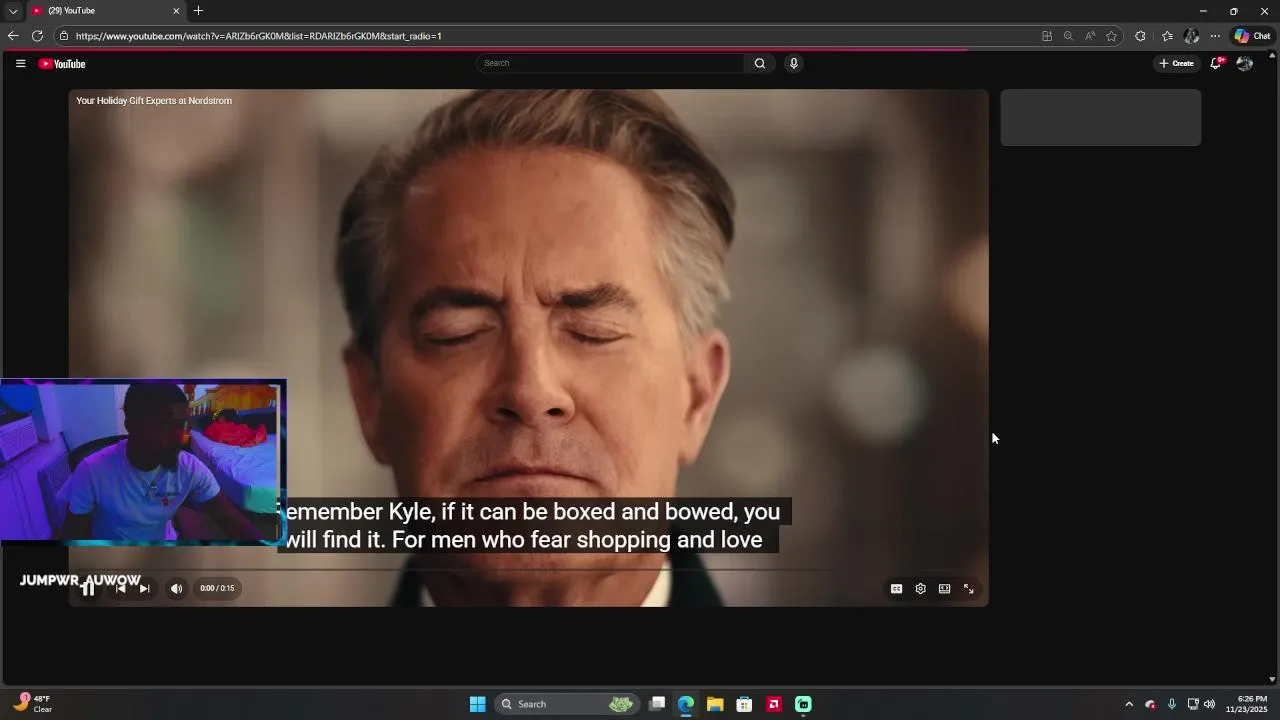Open YouTube notifications bell
The height and width of the screenshot is (720, 1280).
coord(1216,63)
